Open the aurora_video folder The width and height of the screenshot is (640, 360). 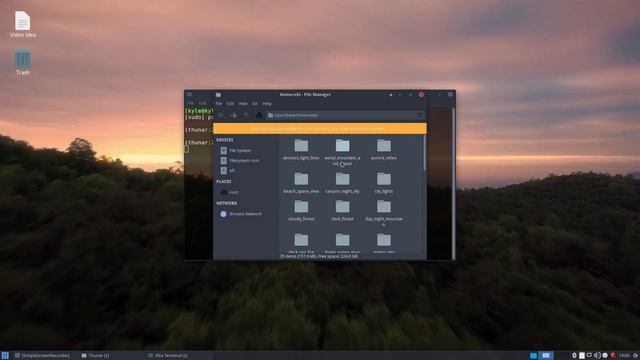pos(384,149)
